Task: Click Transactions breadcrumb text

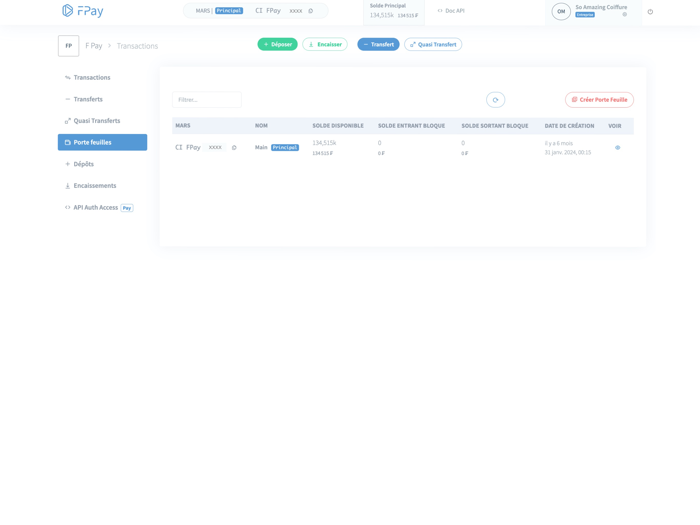Action: [x=137, y=46]
